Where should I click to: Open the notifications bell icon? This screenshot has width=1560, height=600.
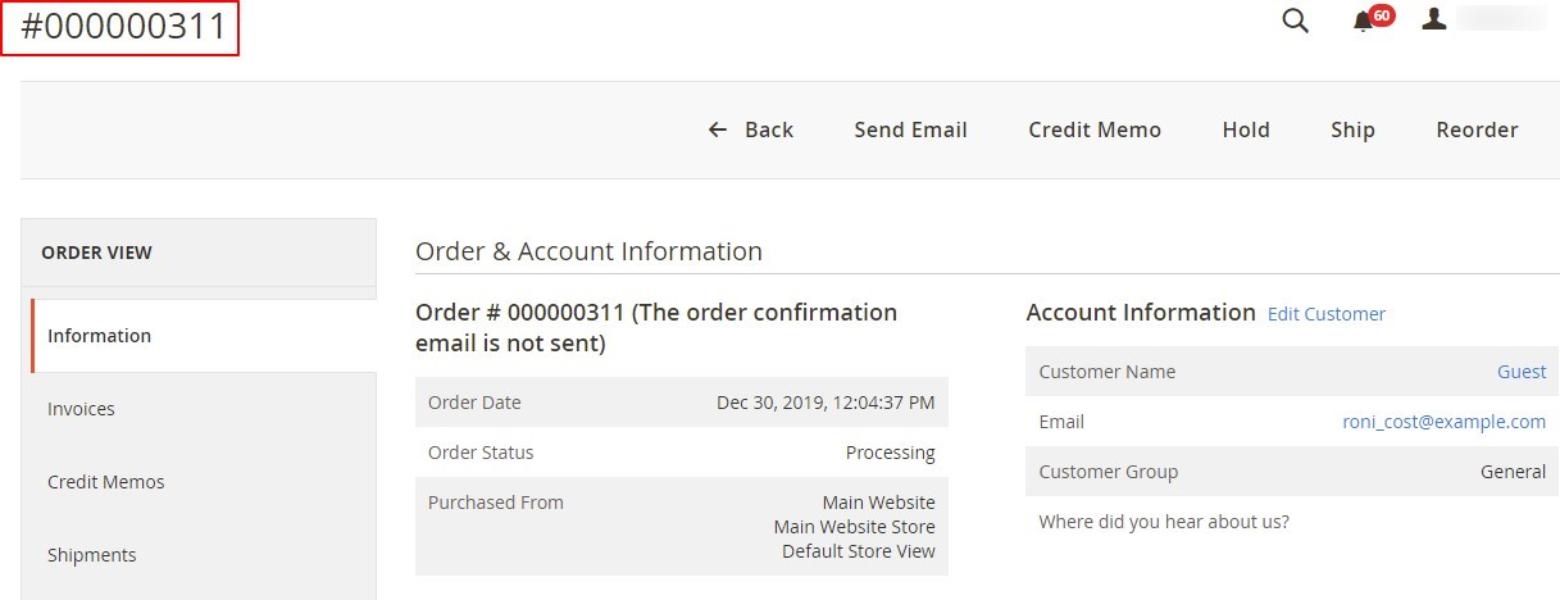click(x=1360, y=22)
